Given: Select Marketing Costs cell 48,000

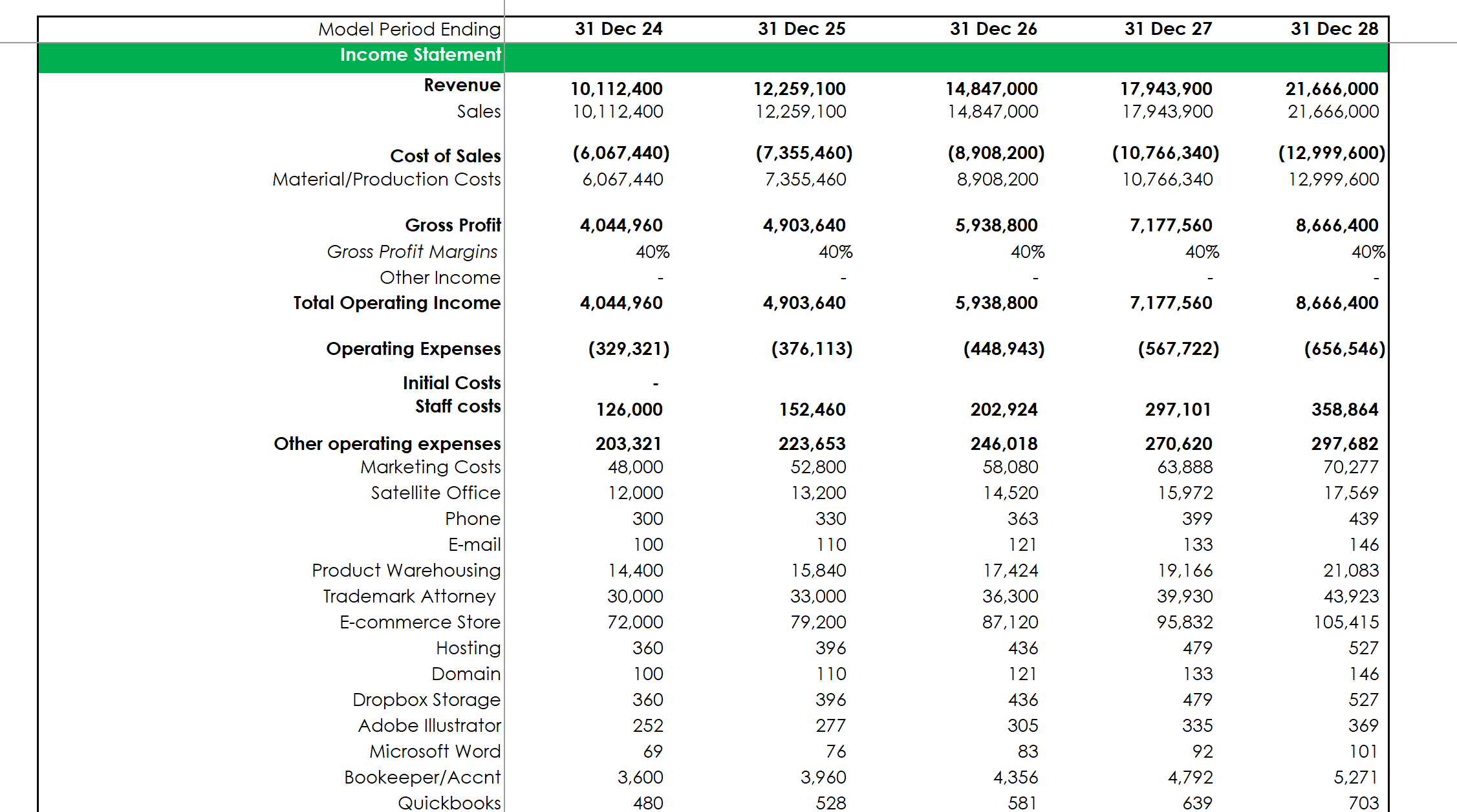Looking at the screenshot, I should click(635, 467).
